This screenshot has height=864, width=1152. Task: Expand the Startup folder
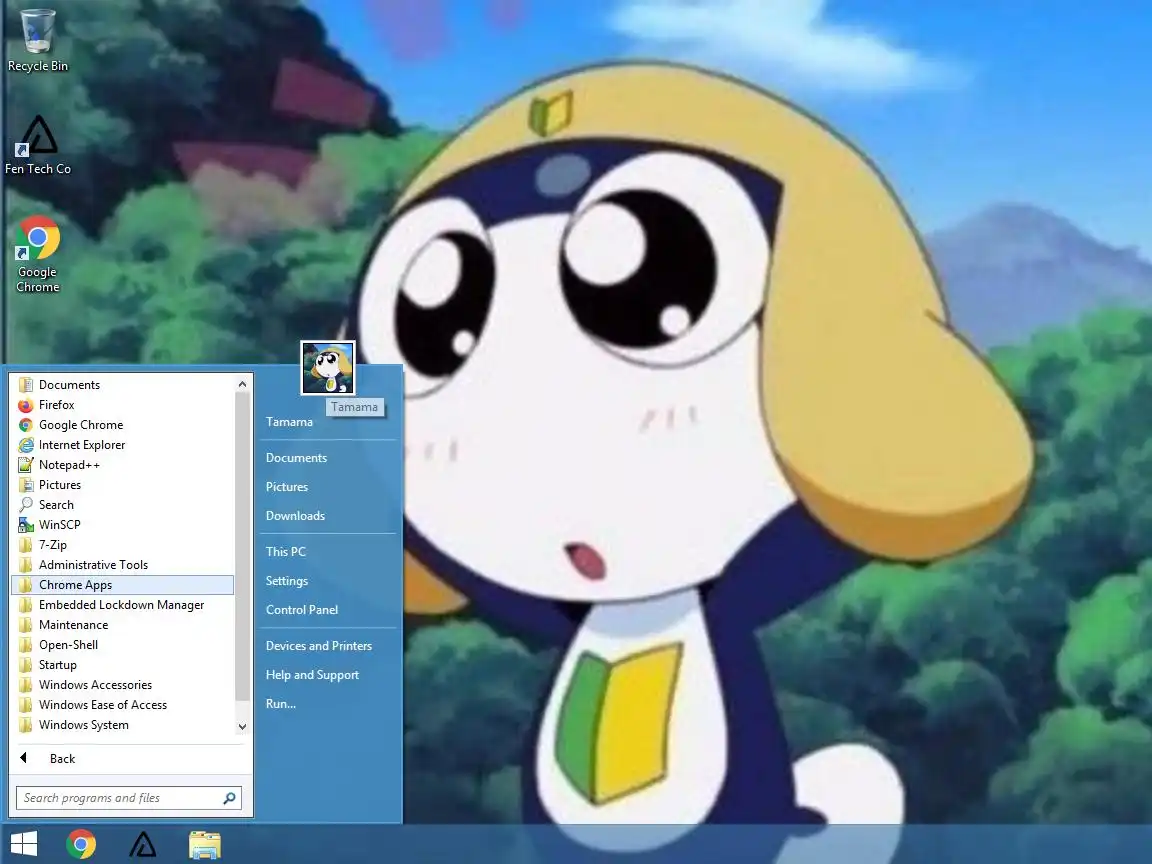[x=123, y=664]
